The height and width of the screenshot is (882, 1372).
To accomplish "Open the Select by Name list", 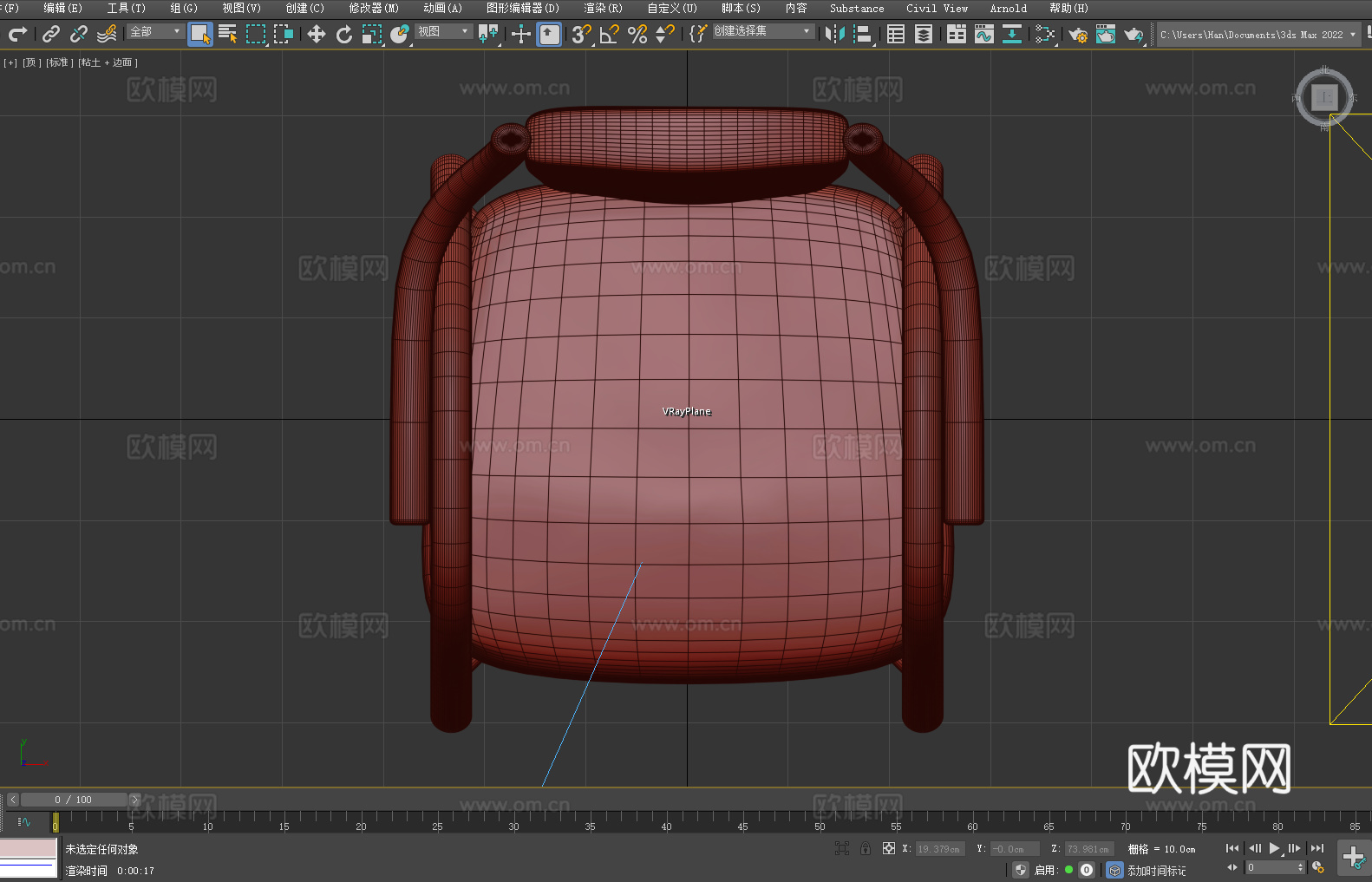I will [x=228, y=34].
